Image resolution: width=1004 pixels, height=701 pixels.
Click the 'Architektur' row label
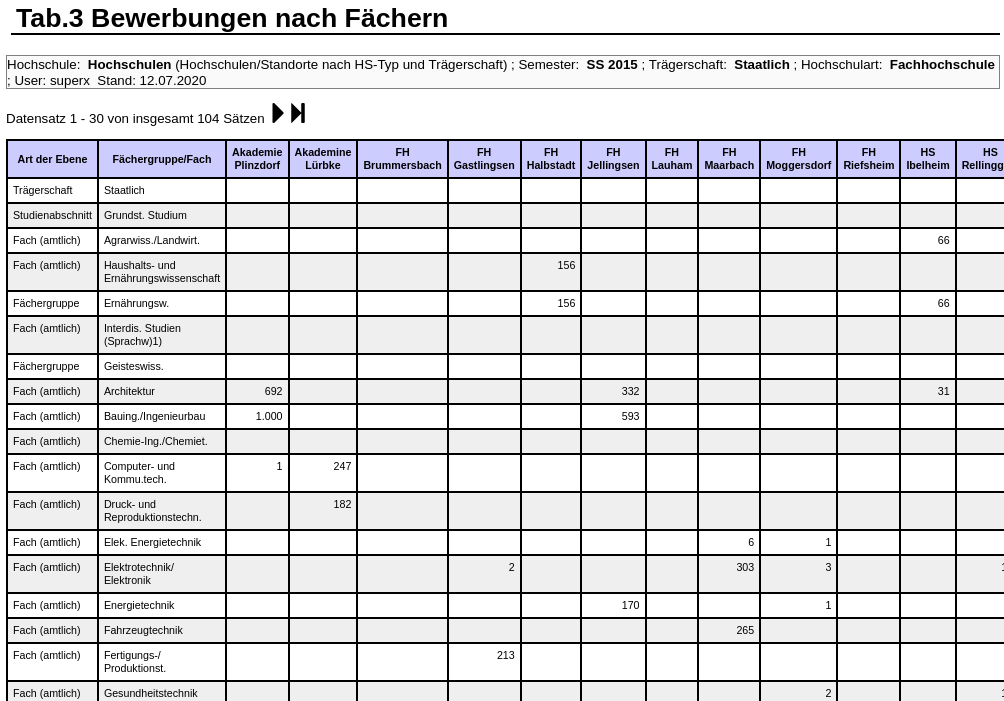[x=129, y=391]
